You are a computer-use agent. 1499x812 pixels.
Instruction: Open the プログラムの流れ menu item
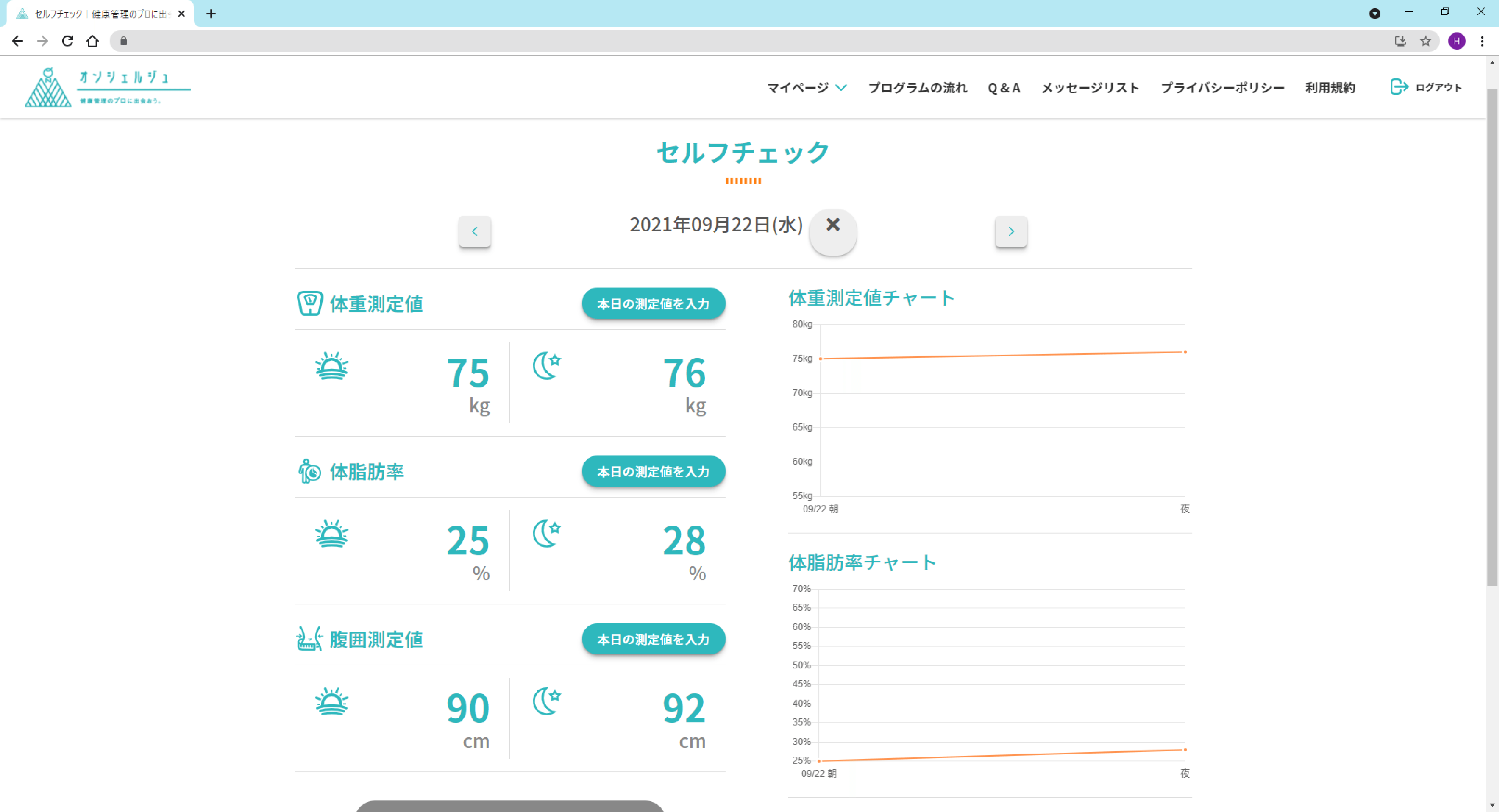click(918, 88)
